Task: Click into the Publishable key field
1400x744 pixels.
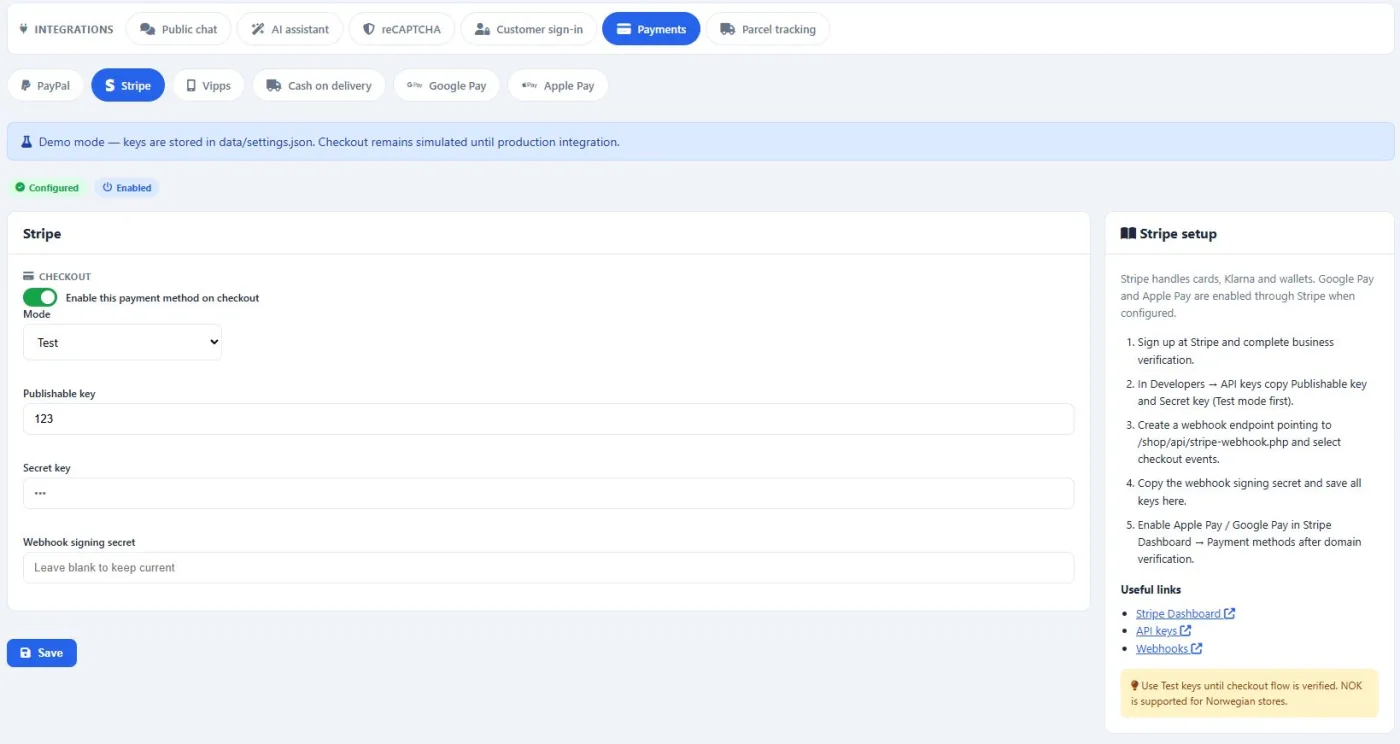Action: coord(548,419)
